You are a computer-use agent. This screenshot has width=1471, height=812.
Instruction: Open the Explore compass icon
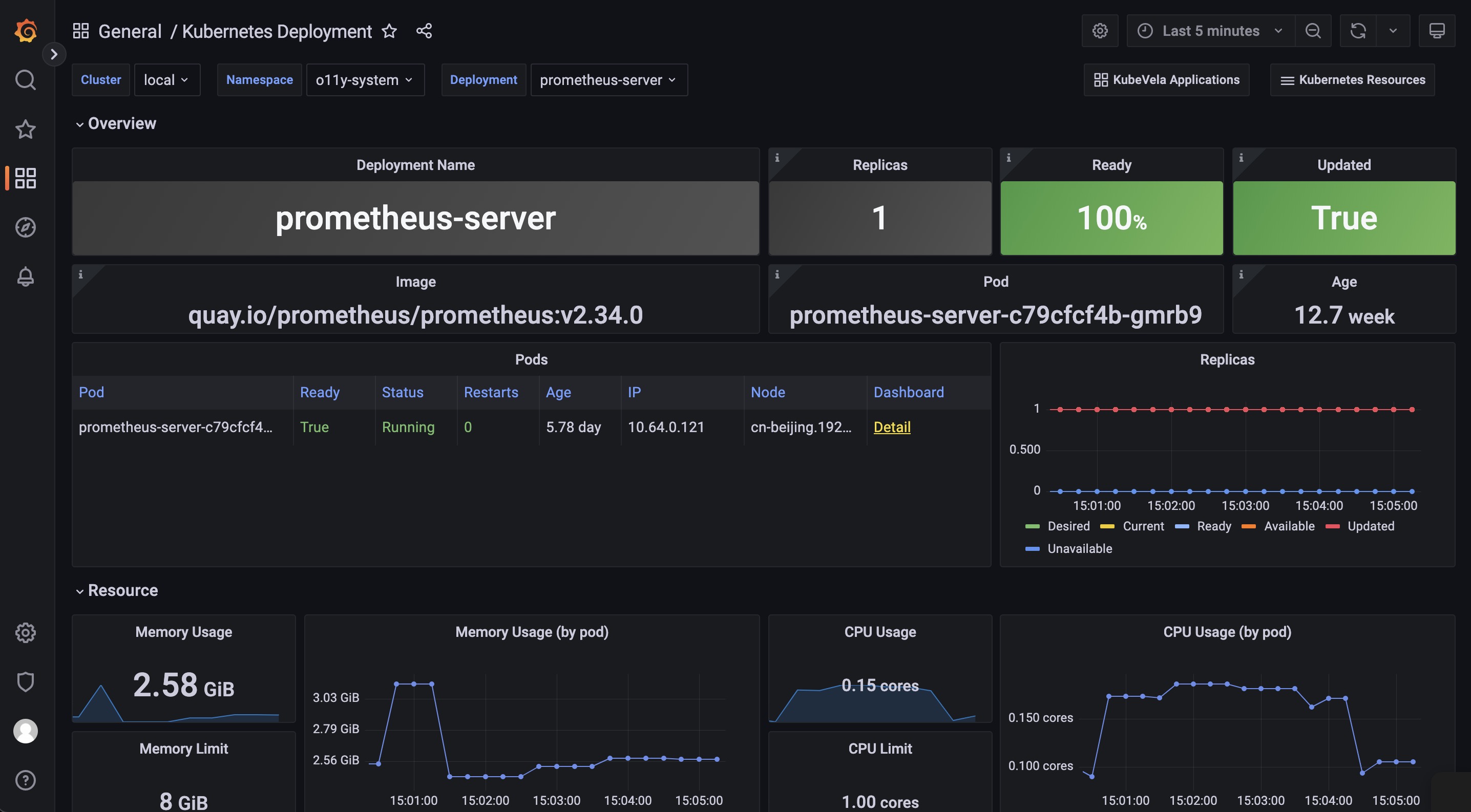[25, 227]
